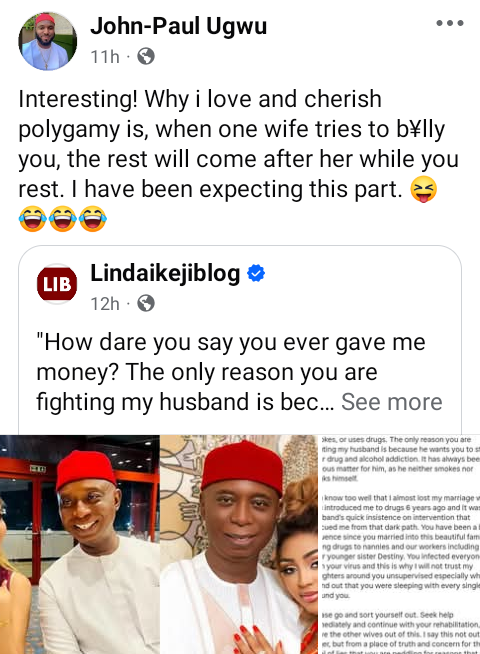Open the three-dot post options menu
480x654 pixels.
coord(450,23)
